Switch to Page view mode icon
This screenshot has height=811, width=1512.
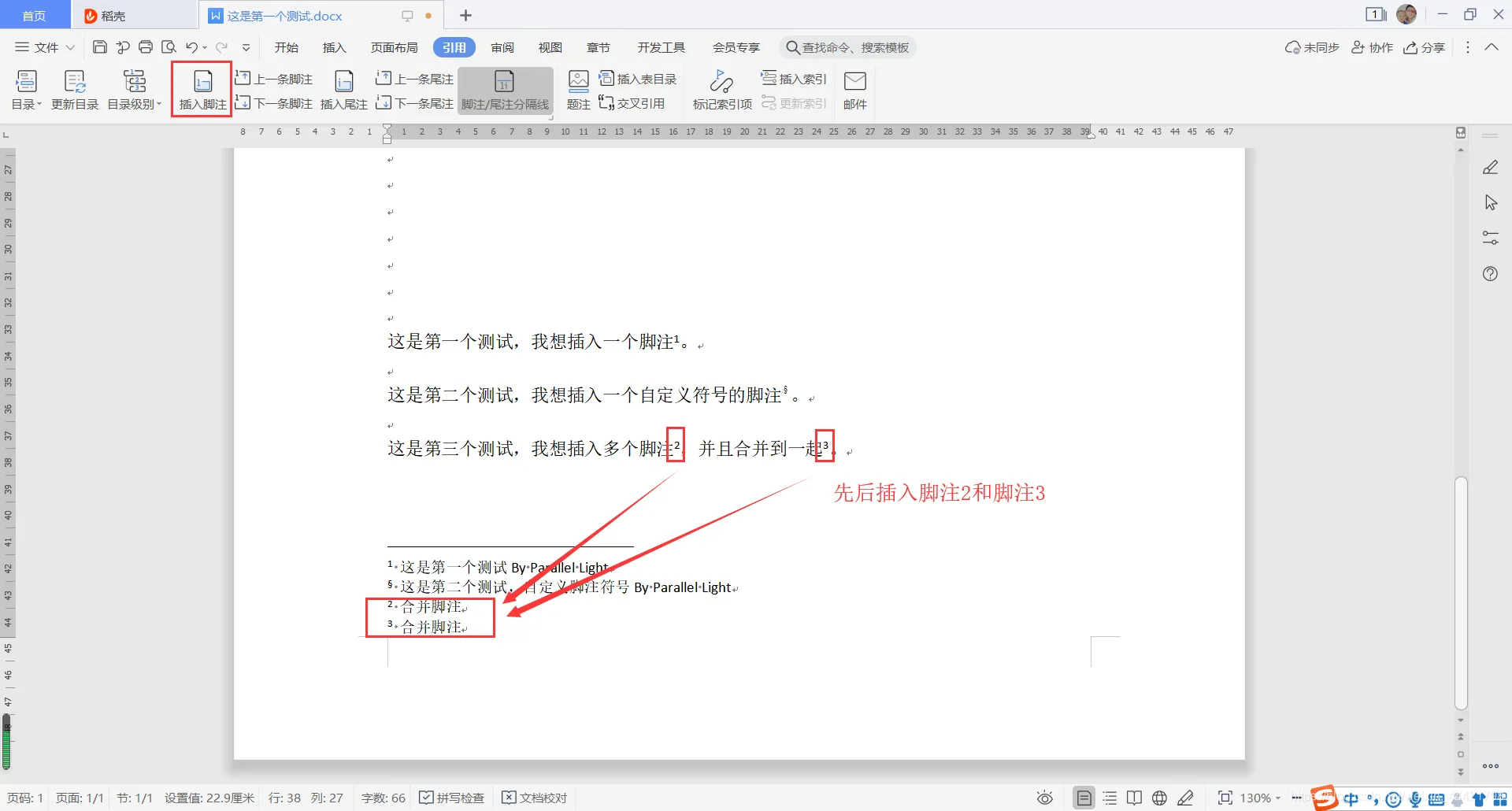point(1084,798)
